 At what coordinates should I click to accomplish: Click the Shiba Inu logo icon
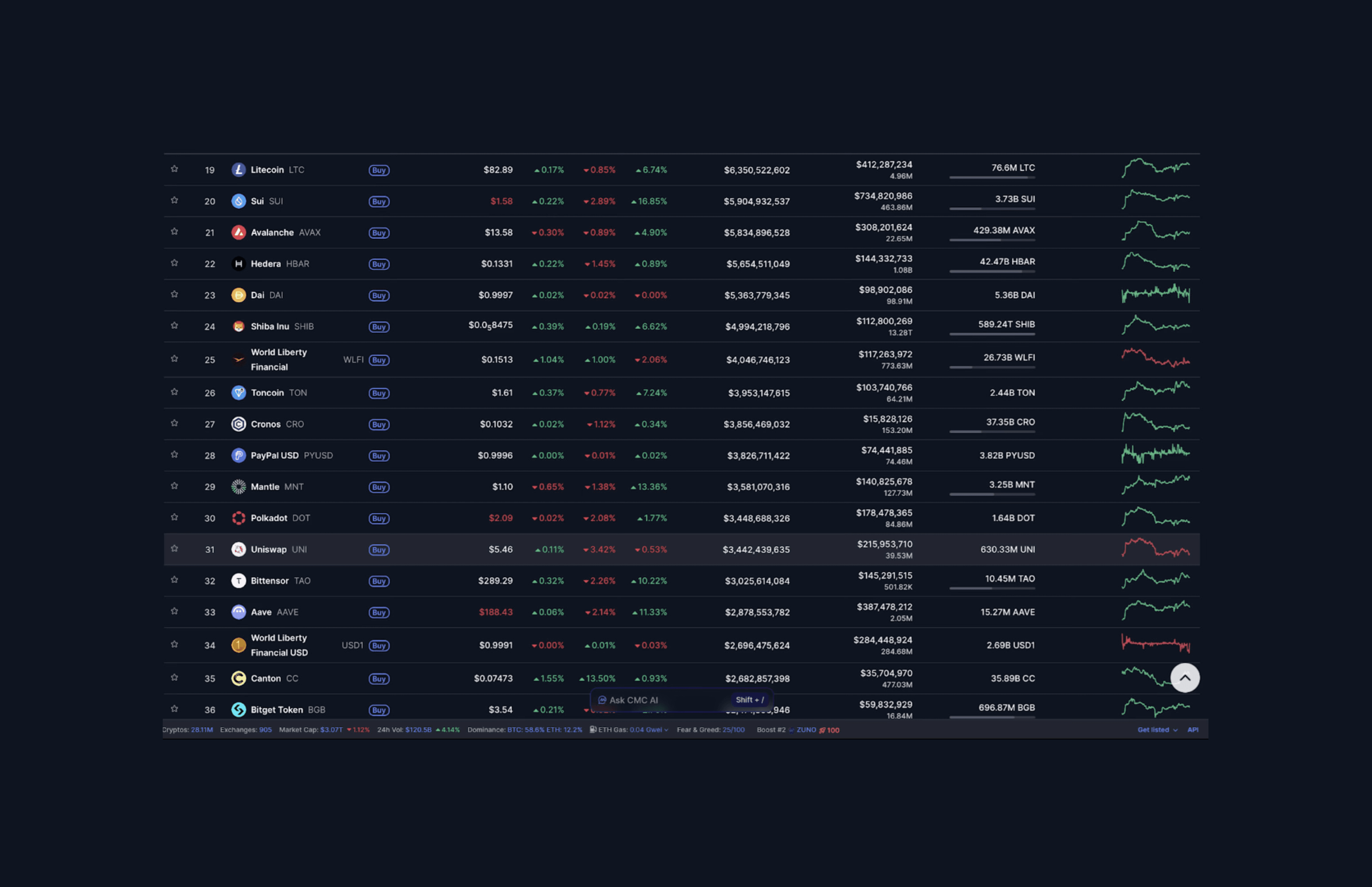[x=238, y=327]
